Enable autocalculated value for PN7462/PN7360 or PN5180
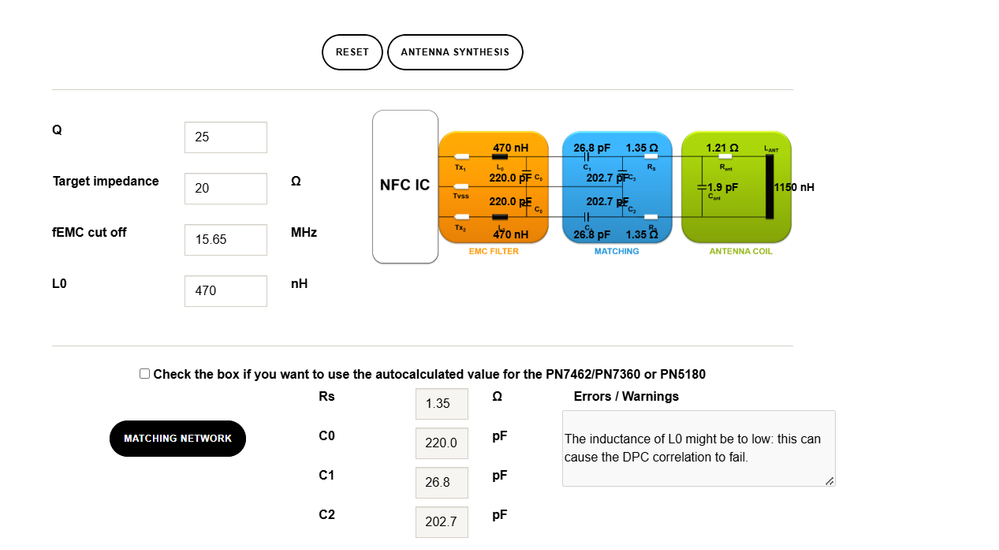Image resolution: width=999 pixels, height=550 pixels. click(x=145, y=374)
